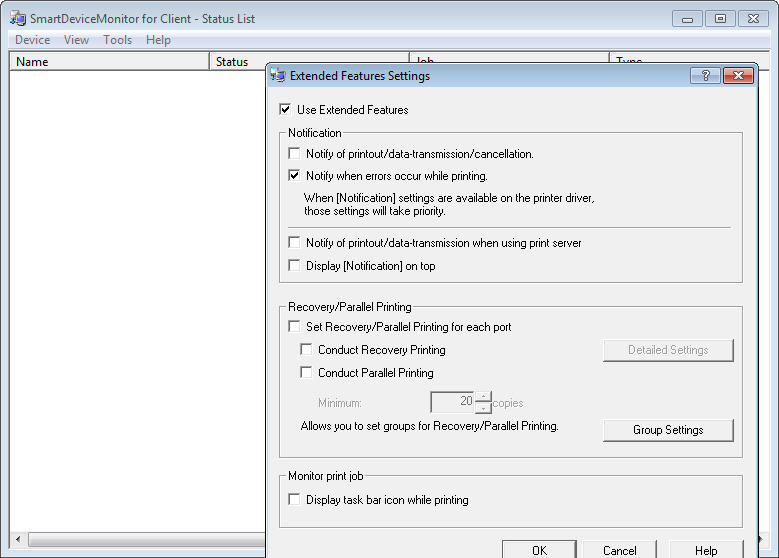The image size is (779, 558).
Task: Confirm settings with the OK button
Action: point(540,550)
